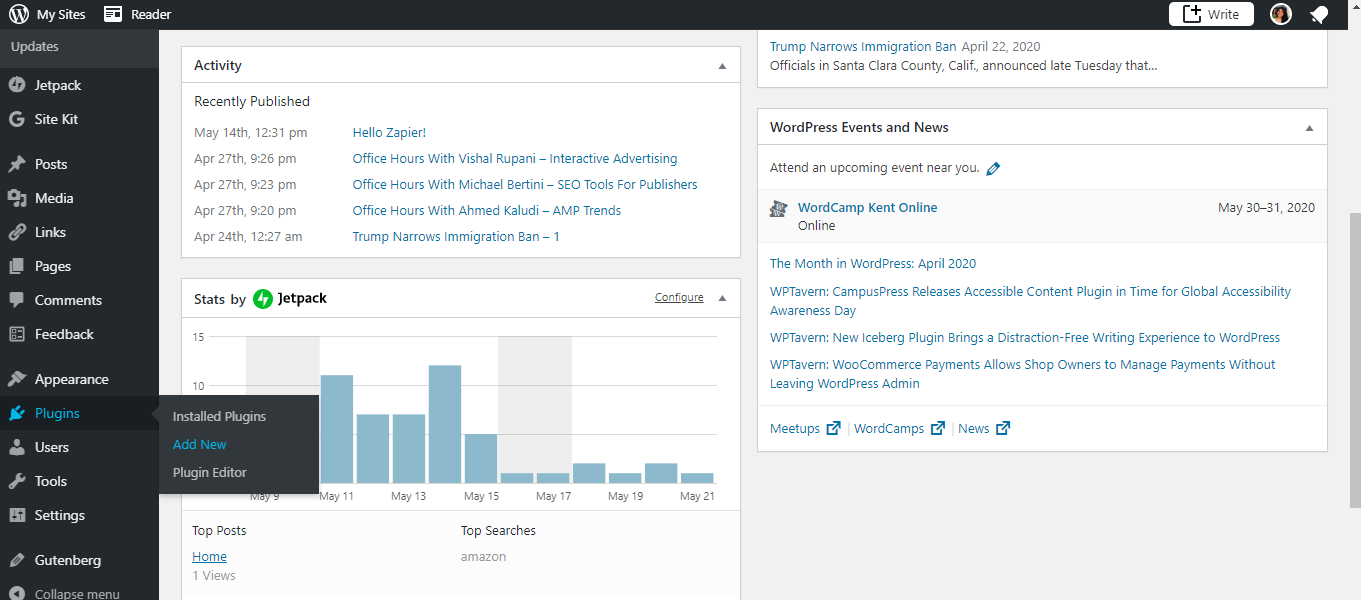1361x600 pixels.
Task: Click the Write button
Action: pos(1211,14)
